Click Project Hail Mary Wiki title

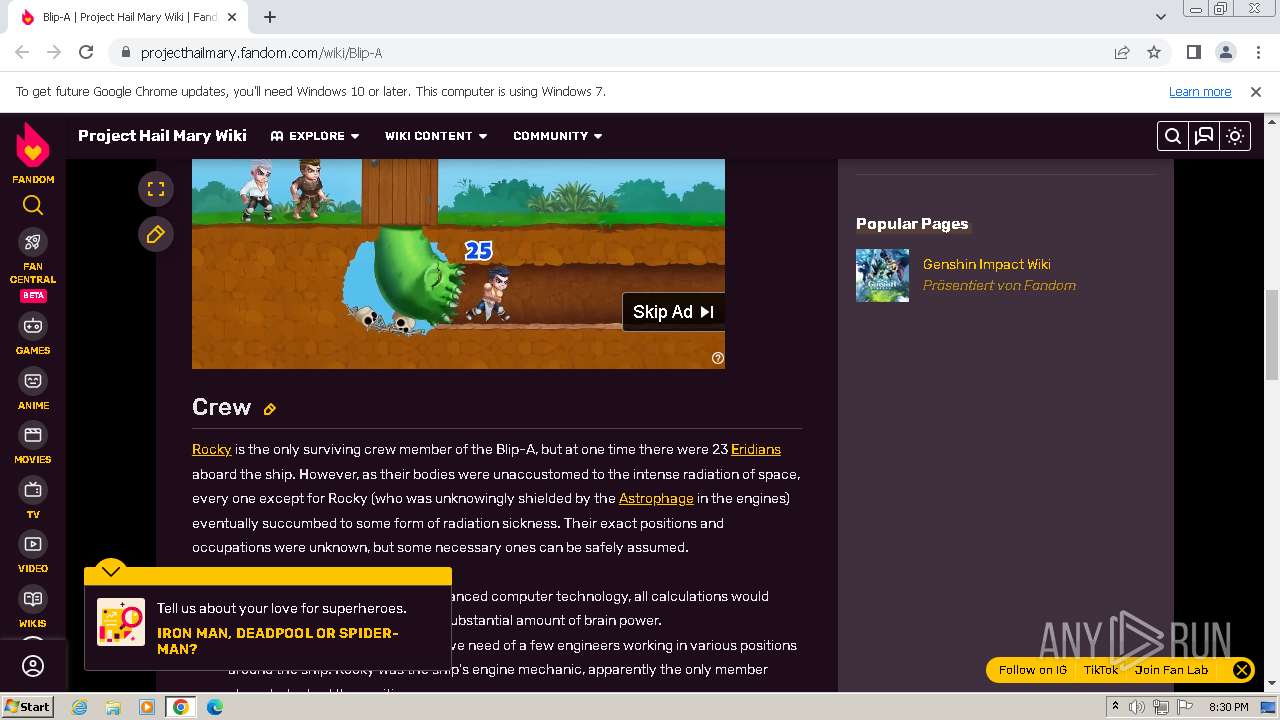162,136
